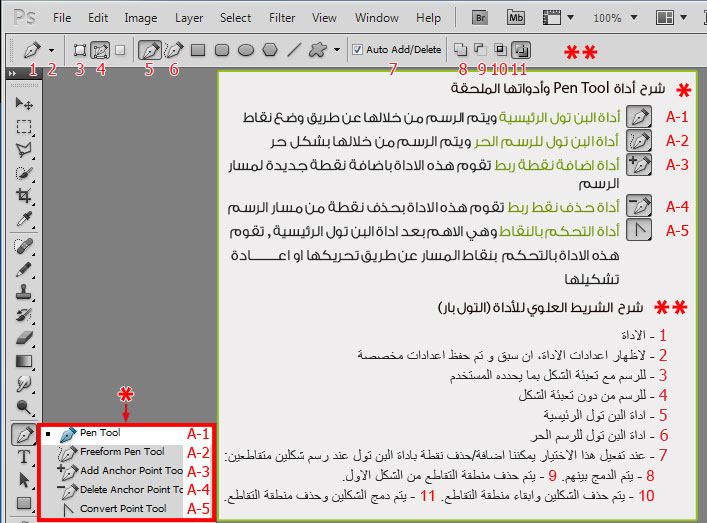
Task: Select the Move tool
Action: click(x=24, y=104)
